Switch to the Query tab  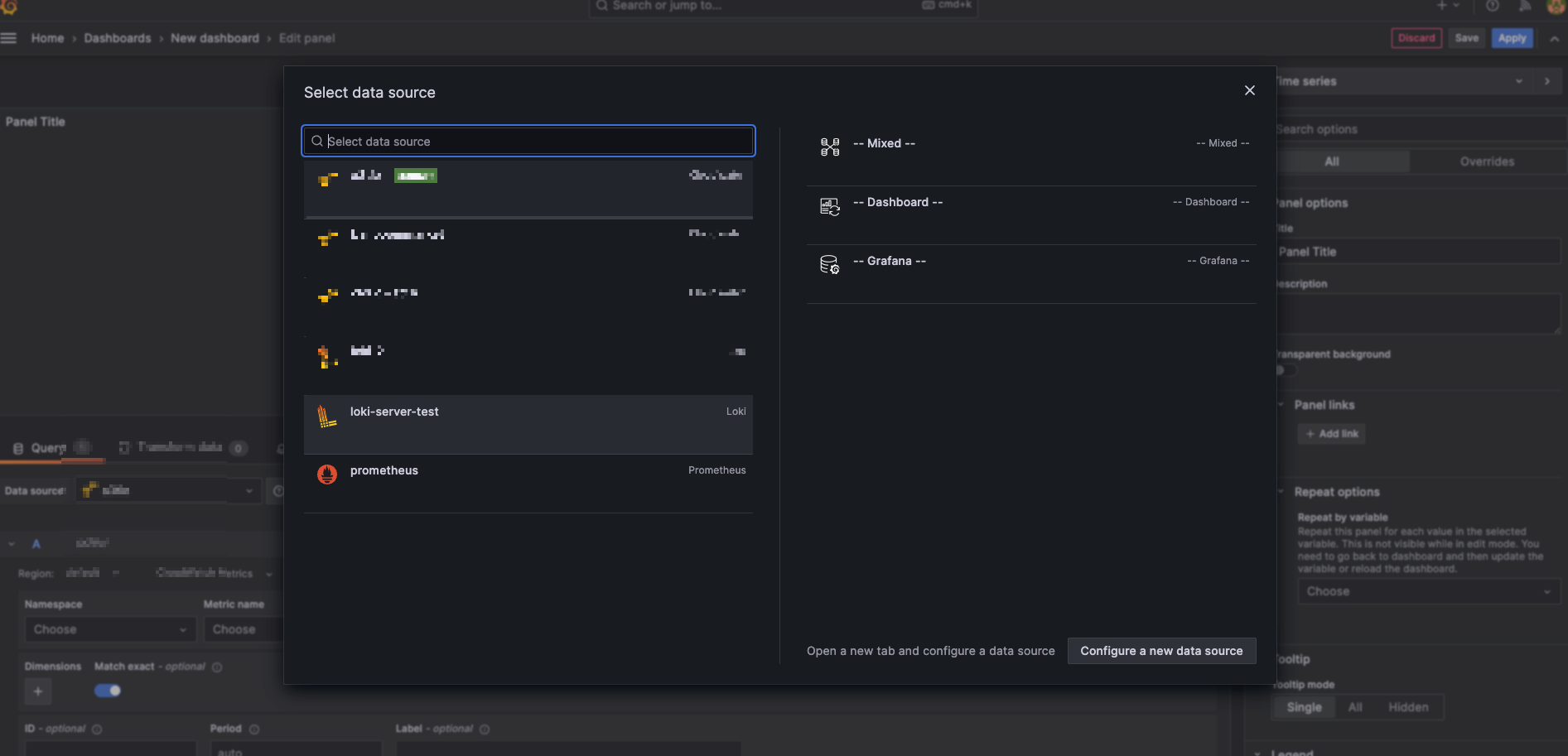51,448
